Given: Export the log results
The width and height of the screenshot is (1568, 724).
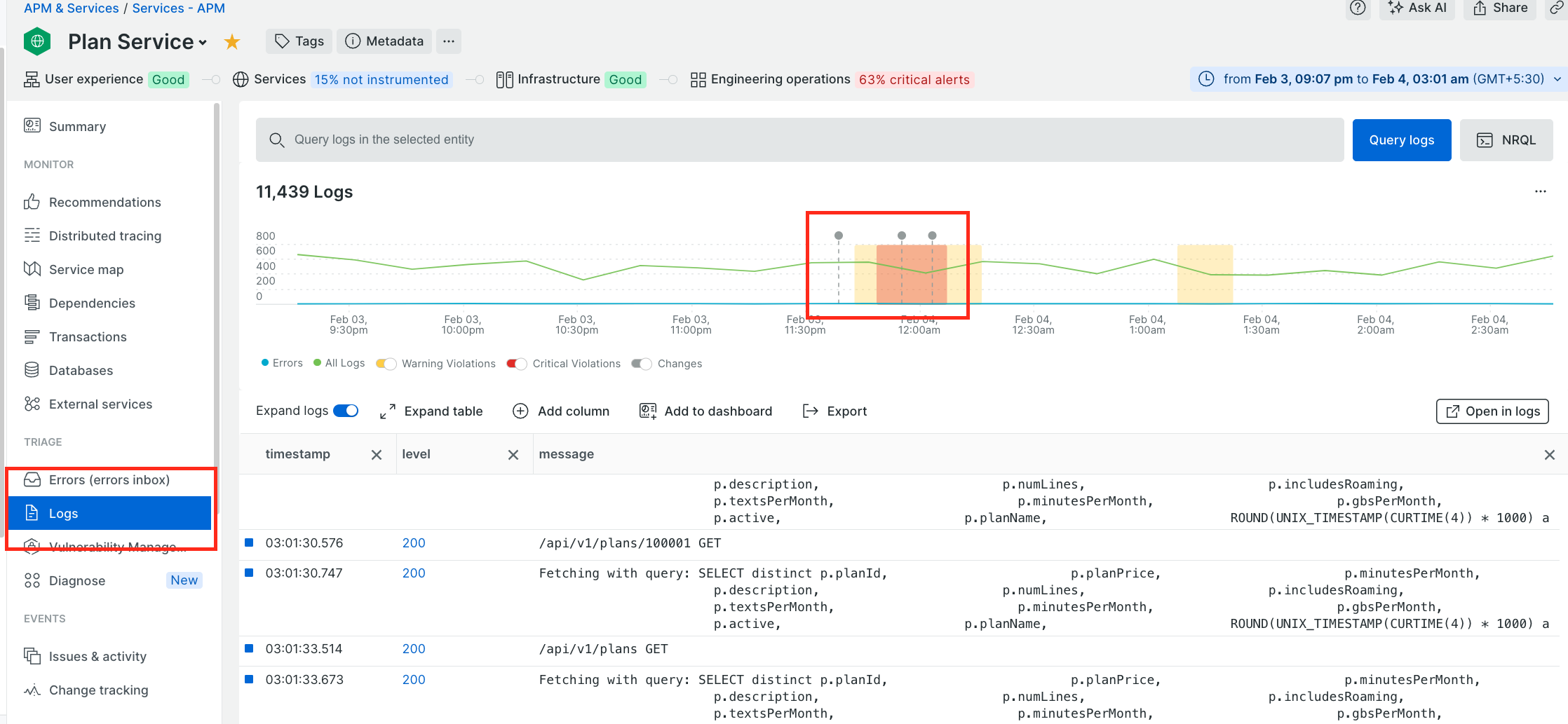Looking at the screenshot, I should click(x=834, y=411).
